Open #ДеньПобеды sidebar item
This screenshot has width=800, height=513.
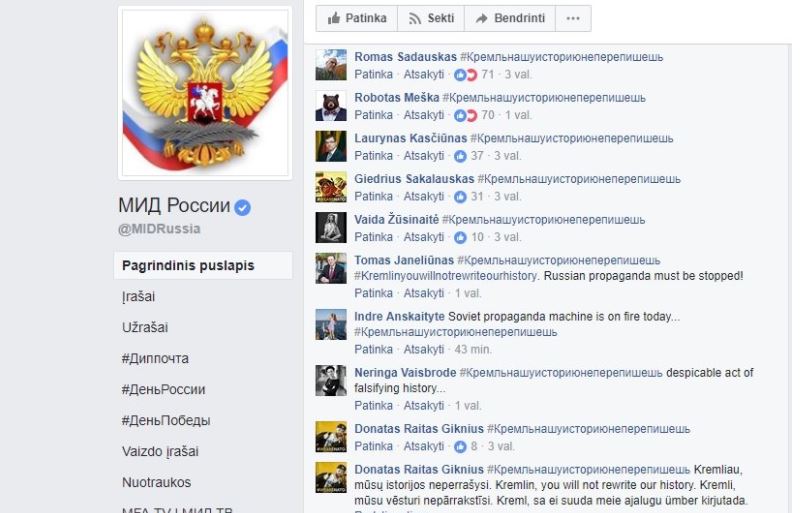coord(166,421)
